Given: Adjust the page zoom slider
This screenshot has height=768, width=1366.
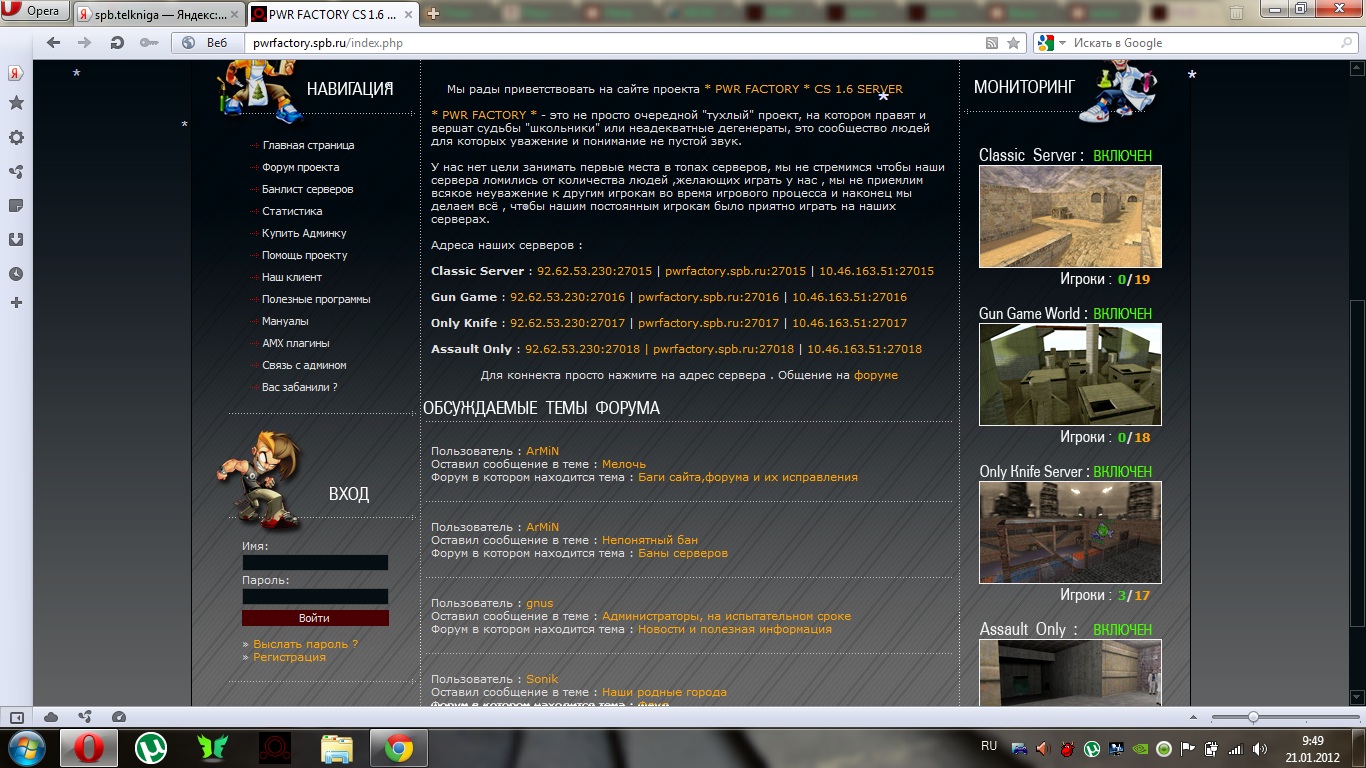Looking at the screenshot, I should [1253, 717].
